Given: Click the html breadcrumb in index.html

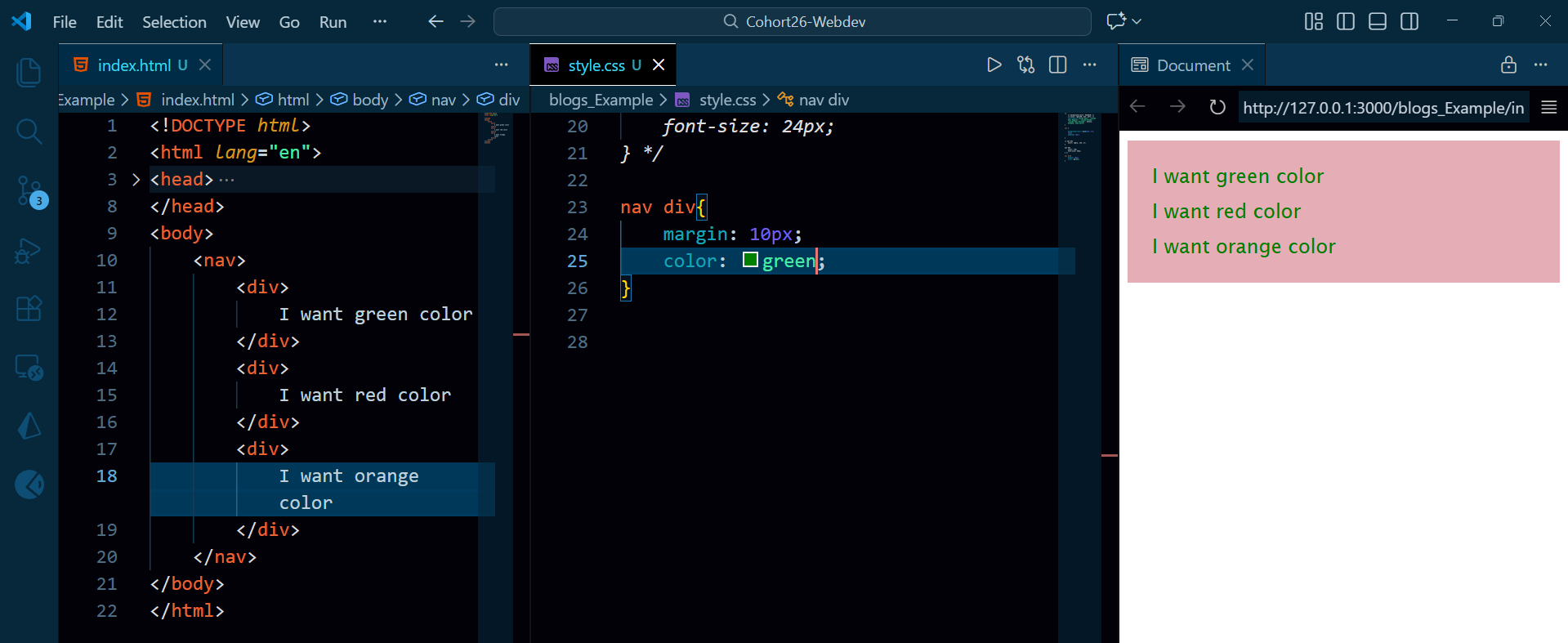Looking at the screenshot, I should (x=283, y=100).
